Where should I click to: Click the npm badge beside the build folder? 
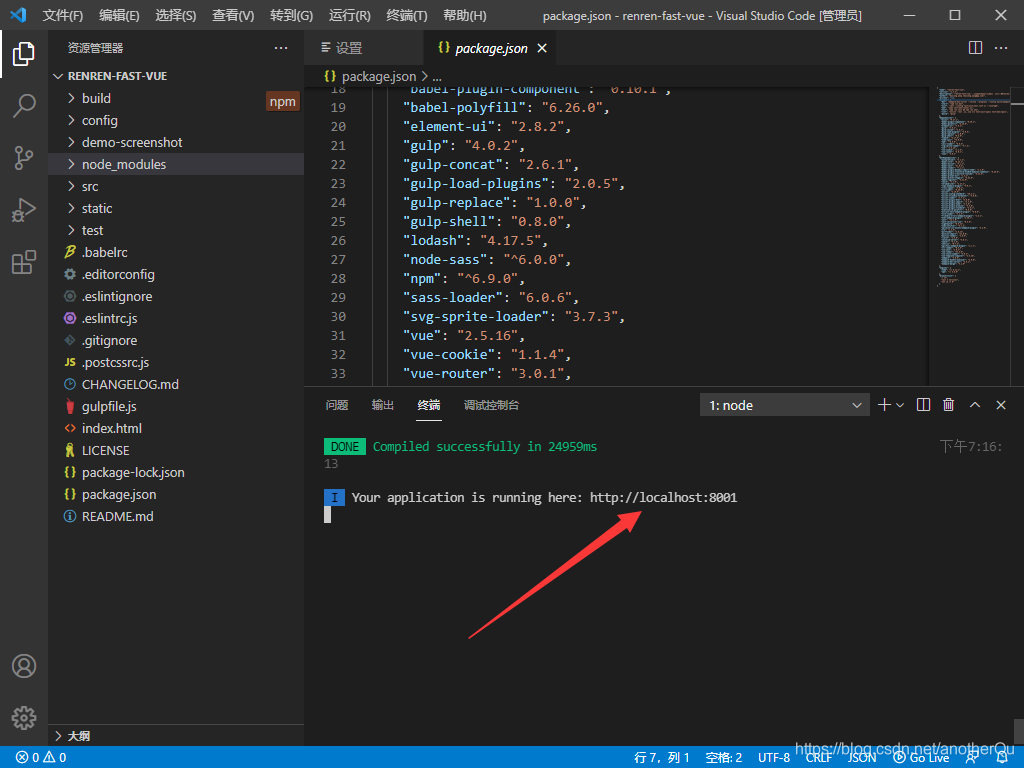[x=283, y=101]
